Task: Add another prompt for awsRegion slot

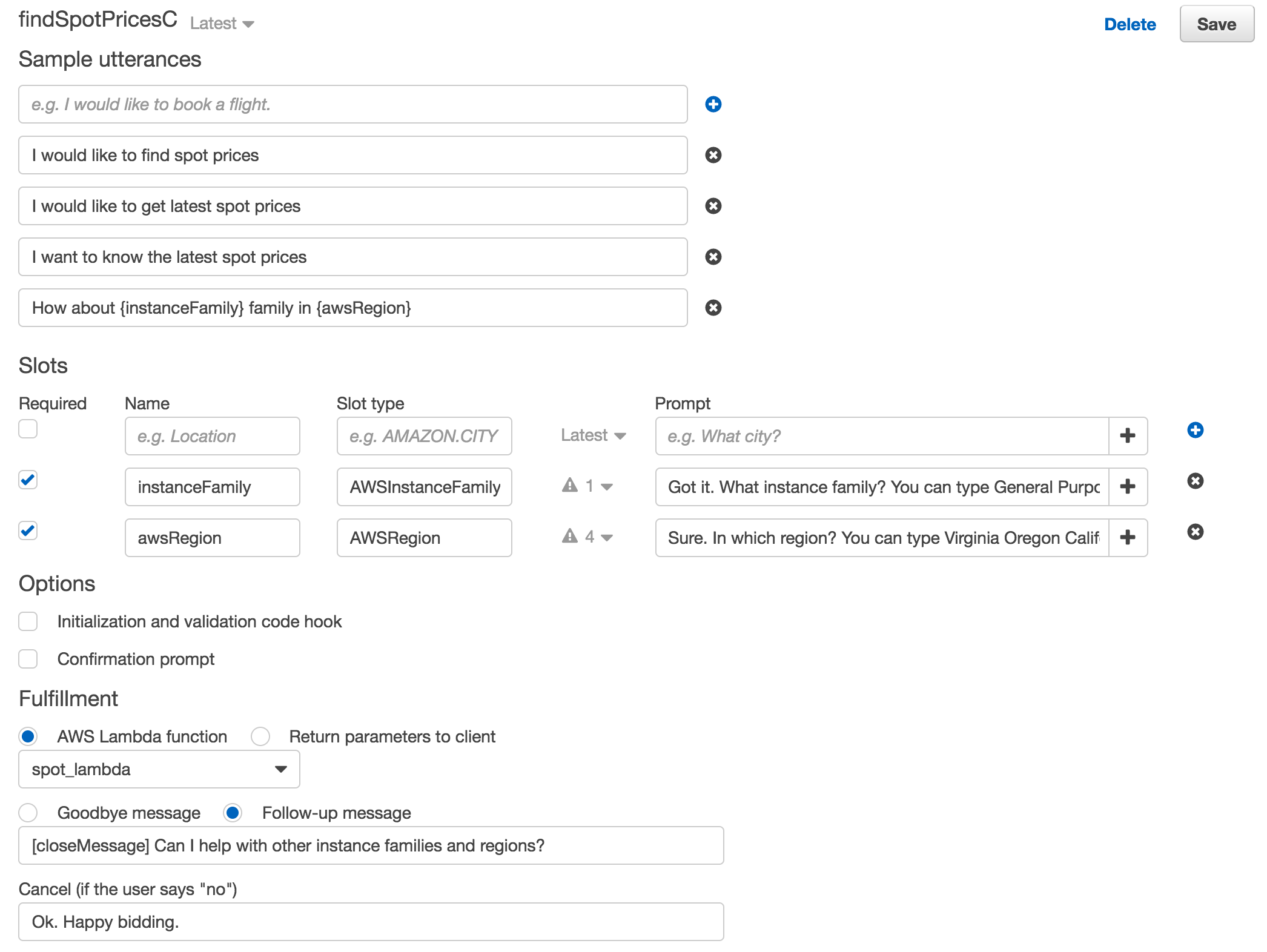Action: coord(1128,538)
